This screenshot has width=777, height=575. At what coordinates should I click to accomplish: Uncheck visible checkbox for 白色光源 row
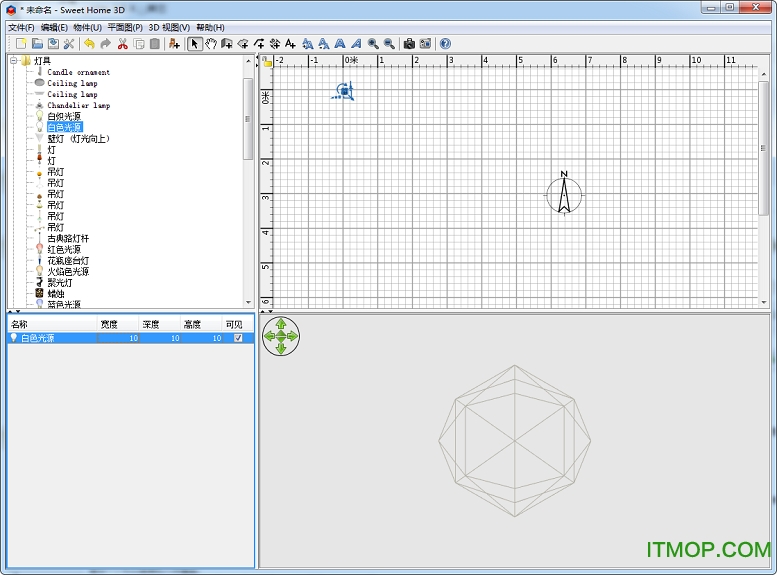(x=237, y=338)
